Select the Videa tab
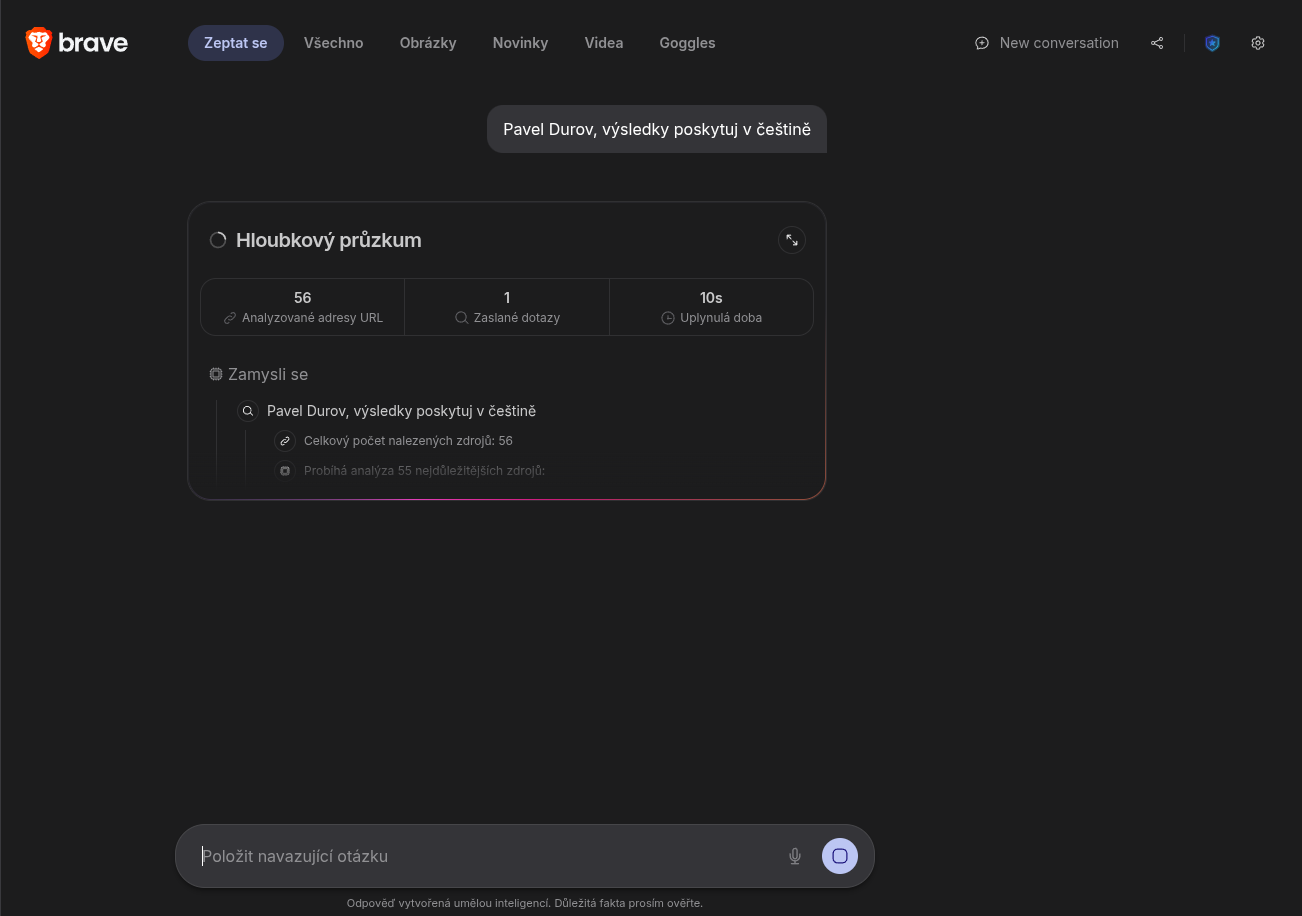1302x916 pixels. 604,43
